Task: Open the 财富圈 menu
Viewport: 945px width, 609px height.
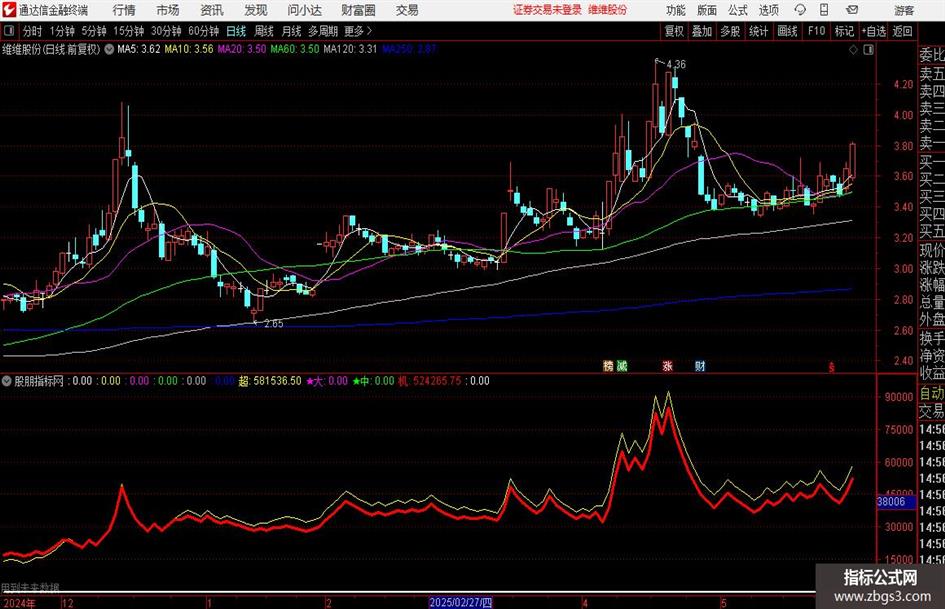Action: 358,10
